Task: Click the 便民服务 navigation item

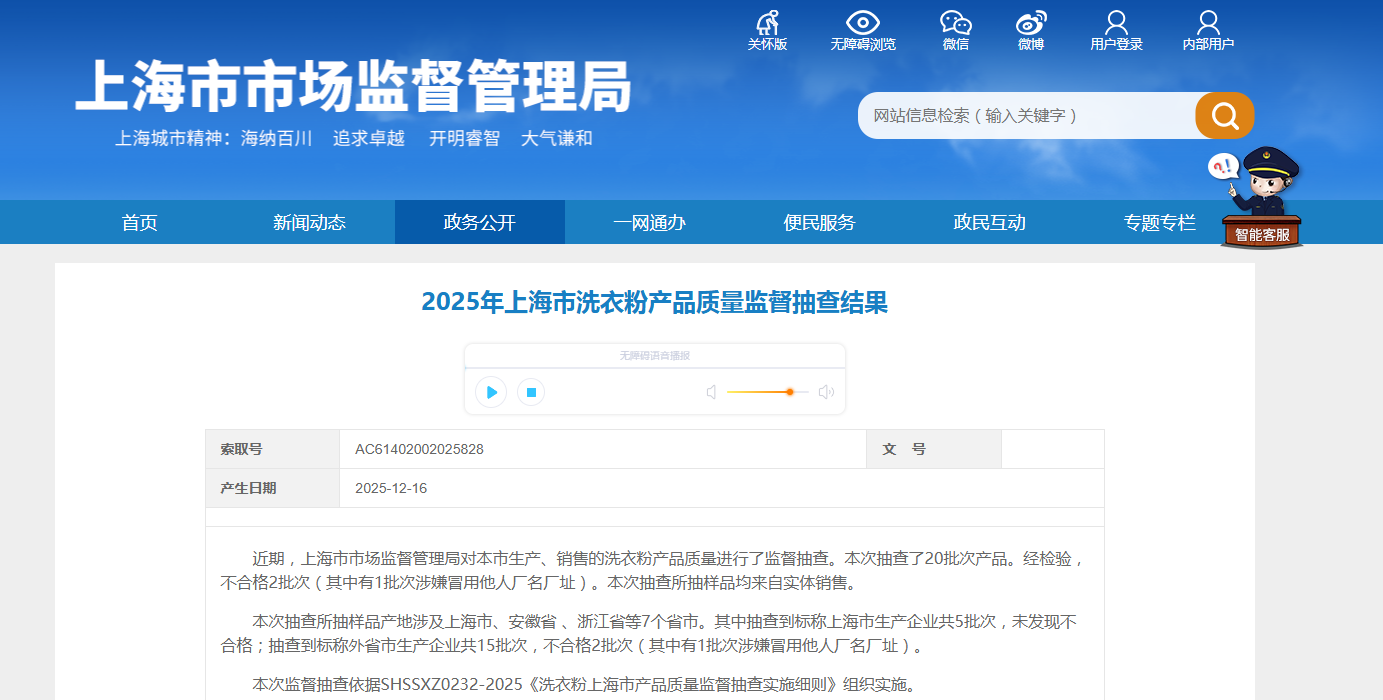Action: pos(819,222)
